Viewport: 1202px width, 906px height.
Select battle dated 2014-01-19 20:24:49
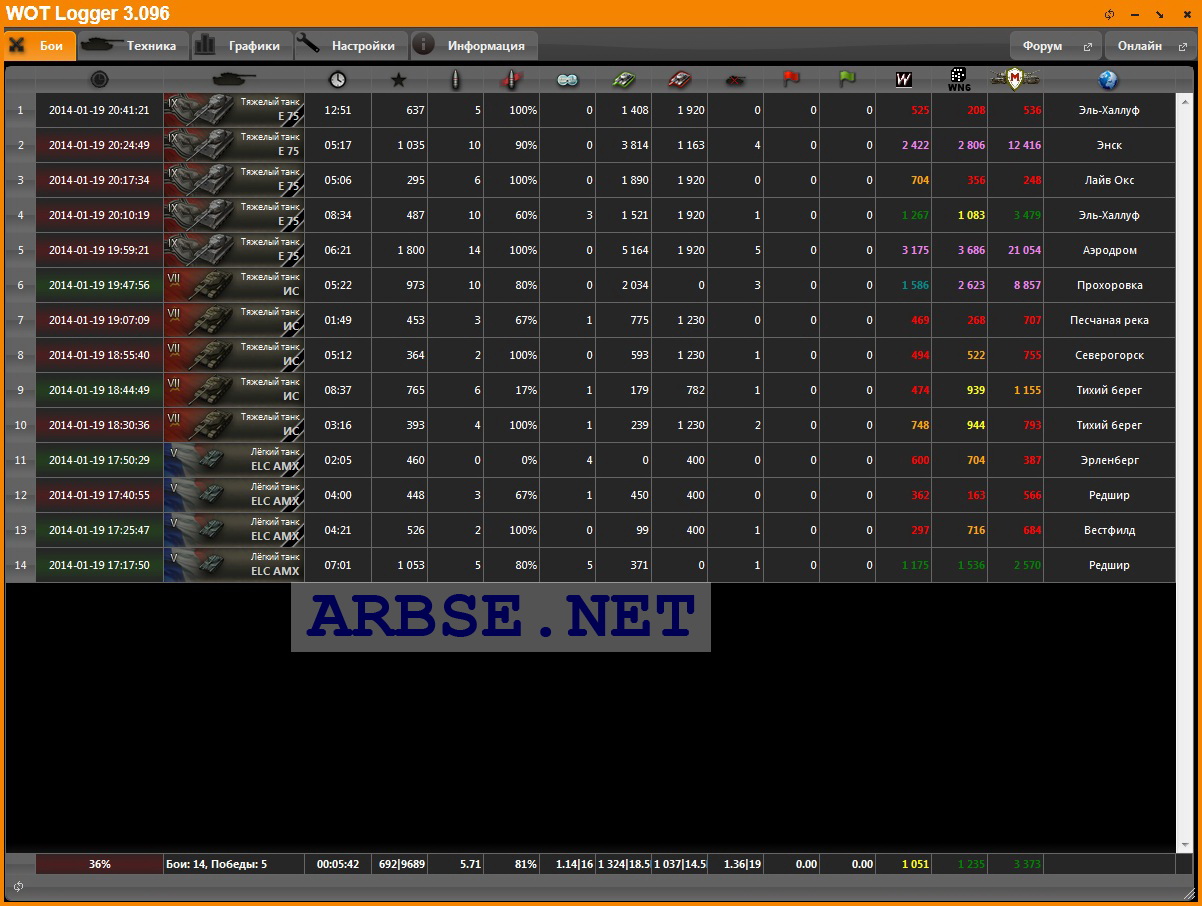[99, 145]
